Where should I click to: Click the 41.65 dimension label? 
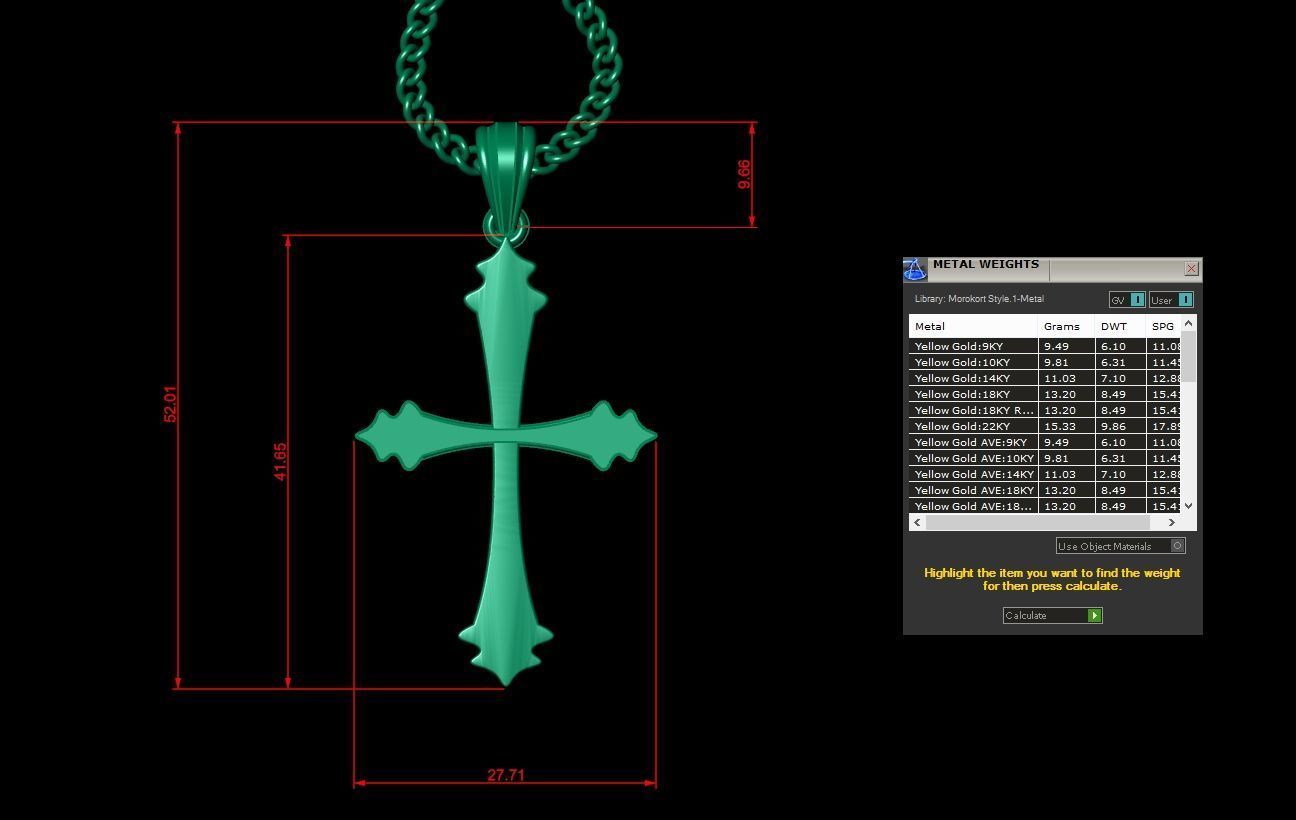(279, 462)
